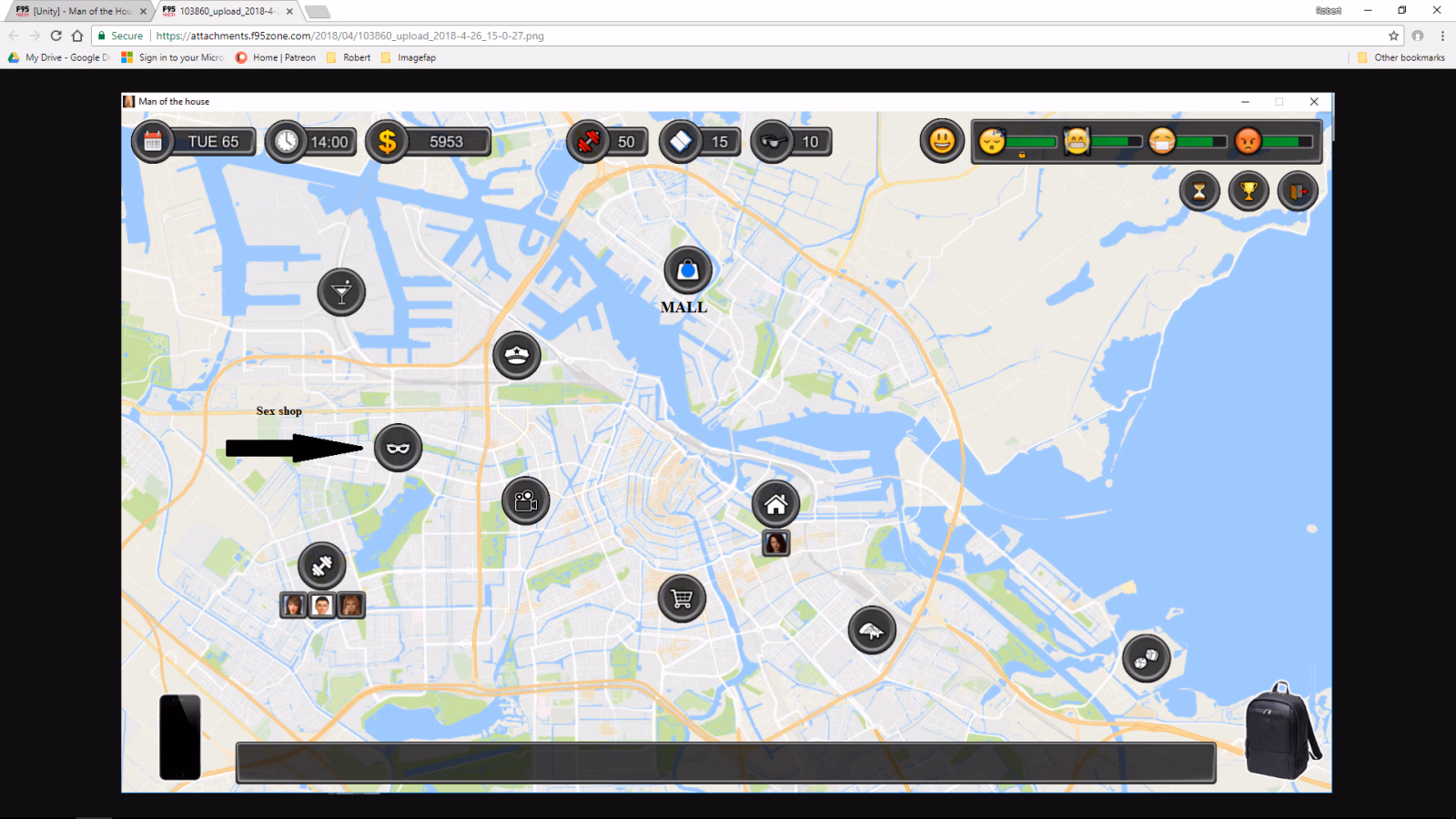Select the blue card stat icon
The height and width of the screenshot is (819, 1456).
[x=681, y=142]
